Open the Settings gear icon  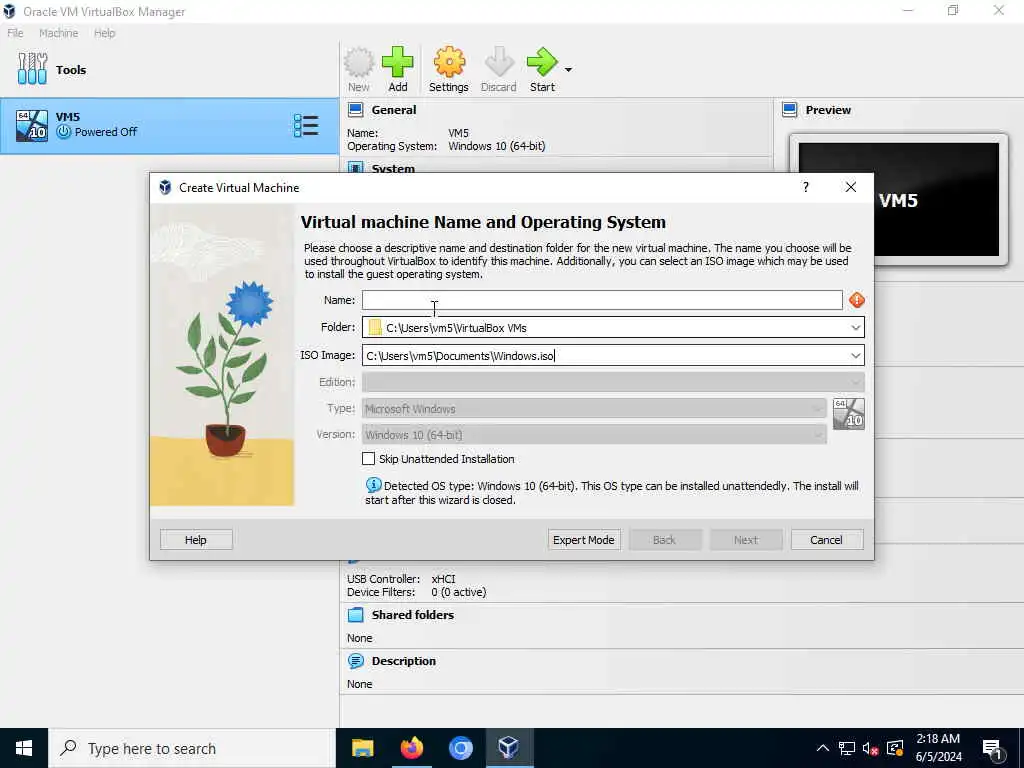449,62
